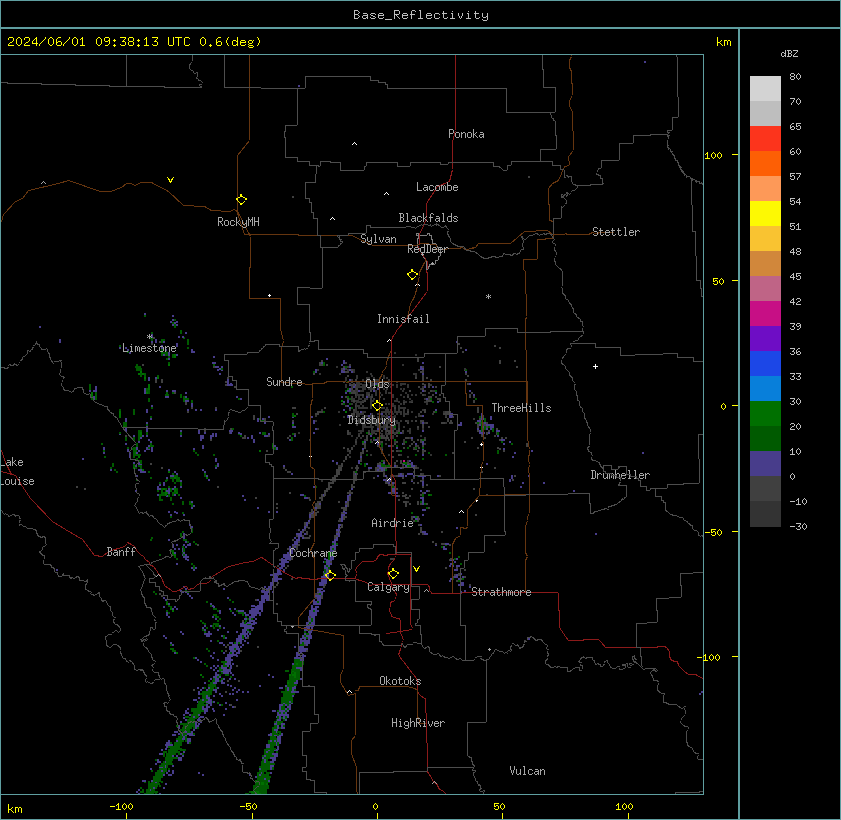
Task: Select the RedDeer city label
Action: (x=427, y=249)
